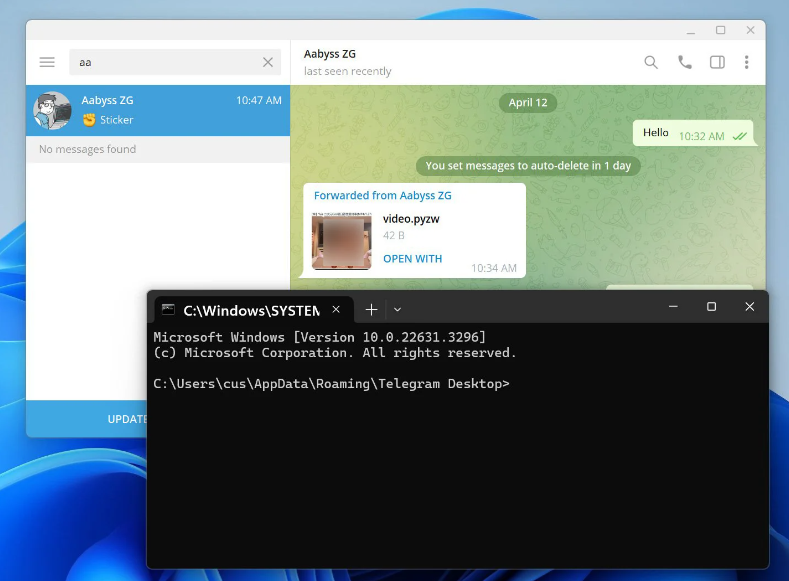Close the C:\Windows\SYSTEM terminal tab
The height and width of the screenshot is (581, 789).
[337, 310]
